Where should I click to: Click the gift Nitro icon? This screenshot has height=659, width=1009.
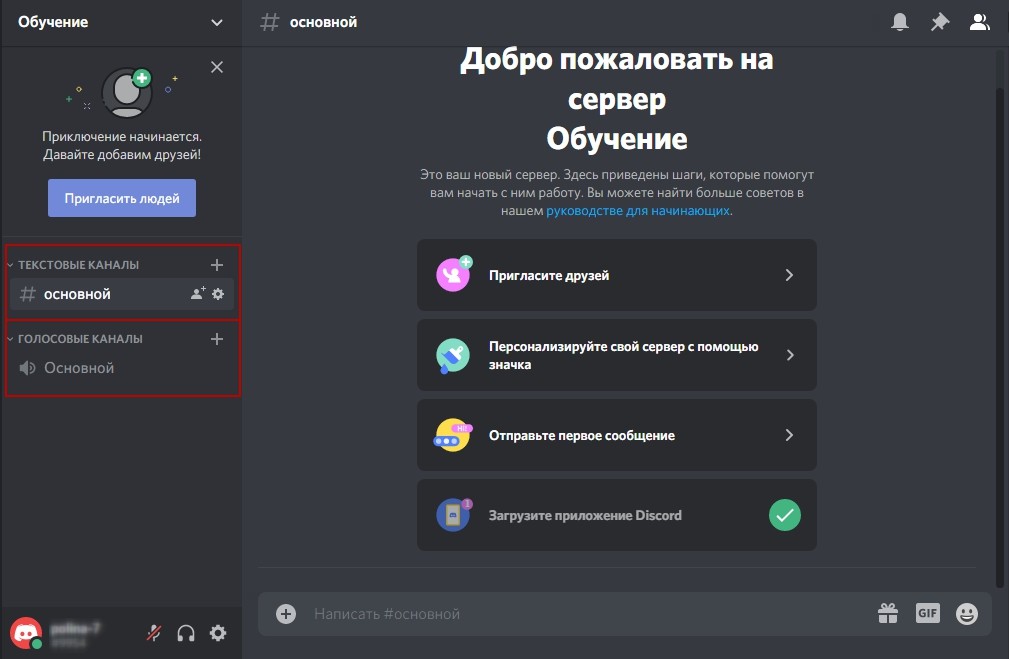point(888,613)
